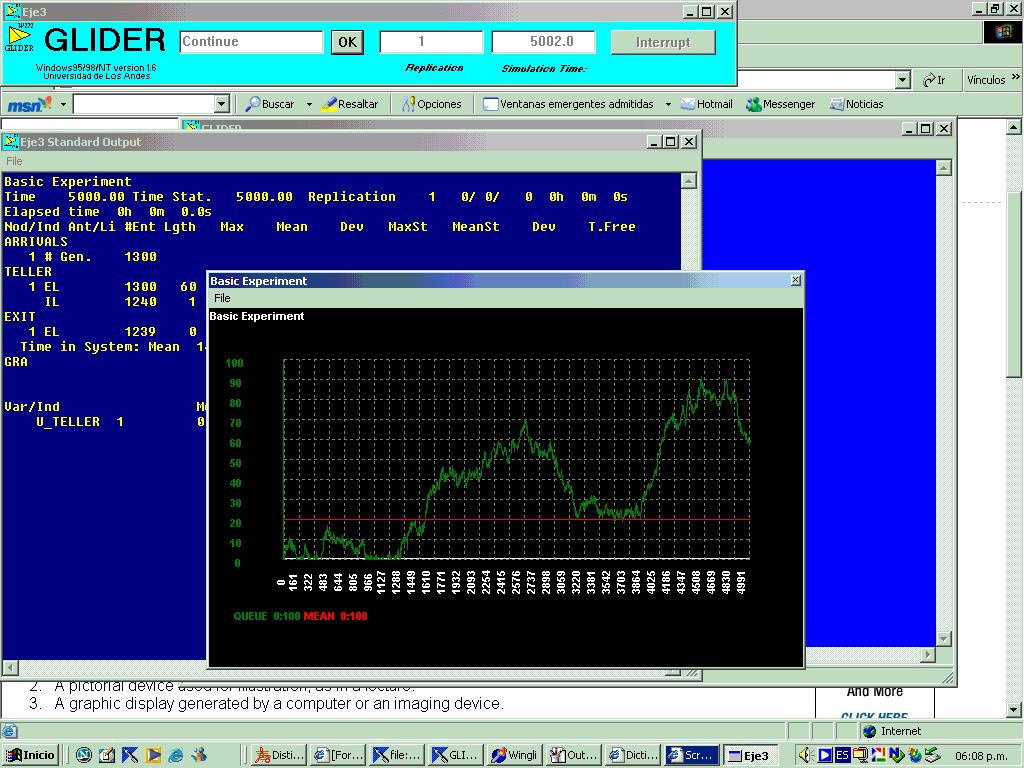This screenshot has height=768, width=1024.
Task: Close the Basic Experiment graph window
Action: (x=795, y=280)
